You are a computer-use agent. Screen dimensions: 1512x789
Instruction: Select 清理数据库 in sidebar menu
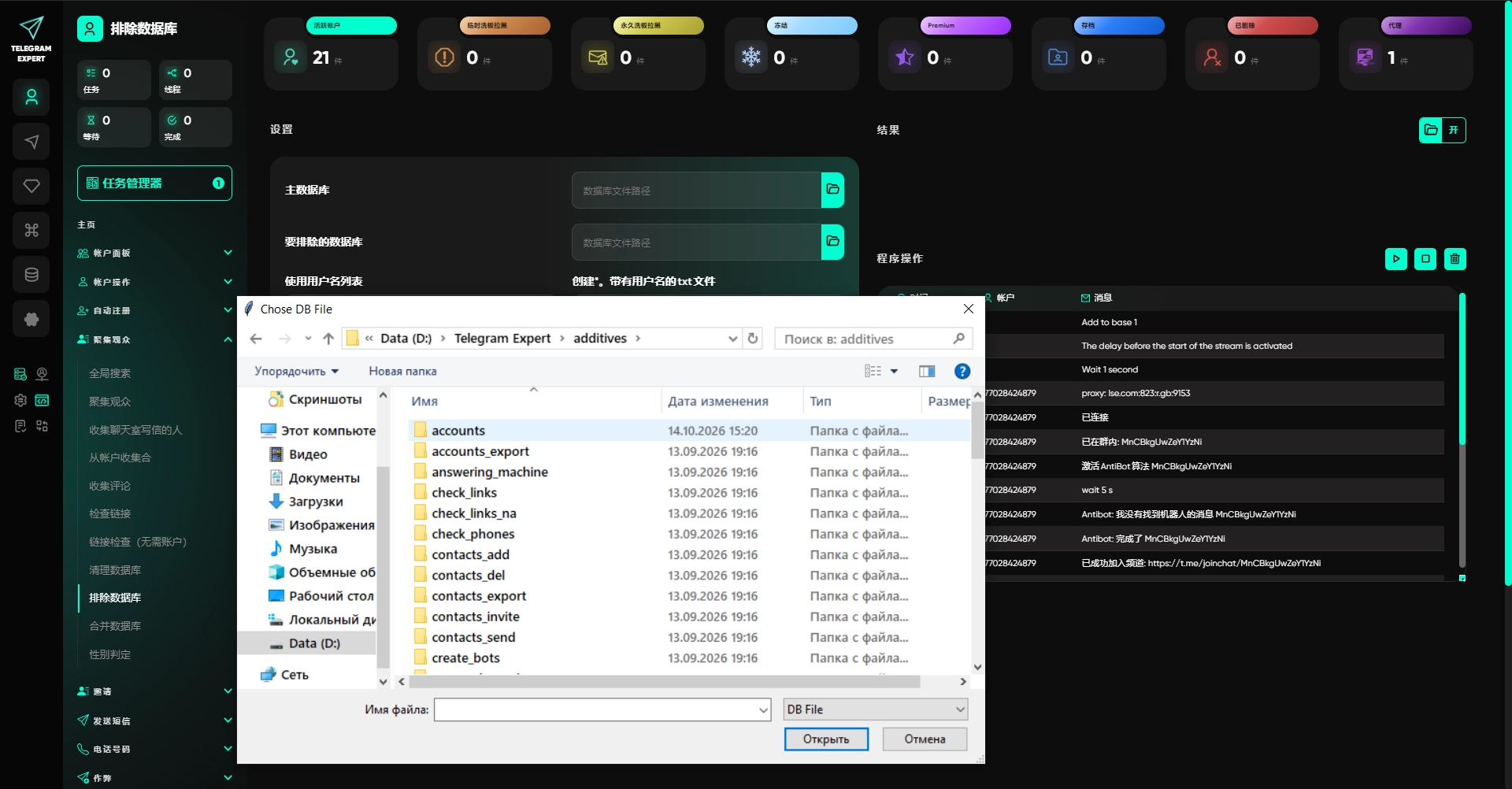pos(115,569)
